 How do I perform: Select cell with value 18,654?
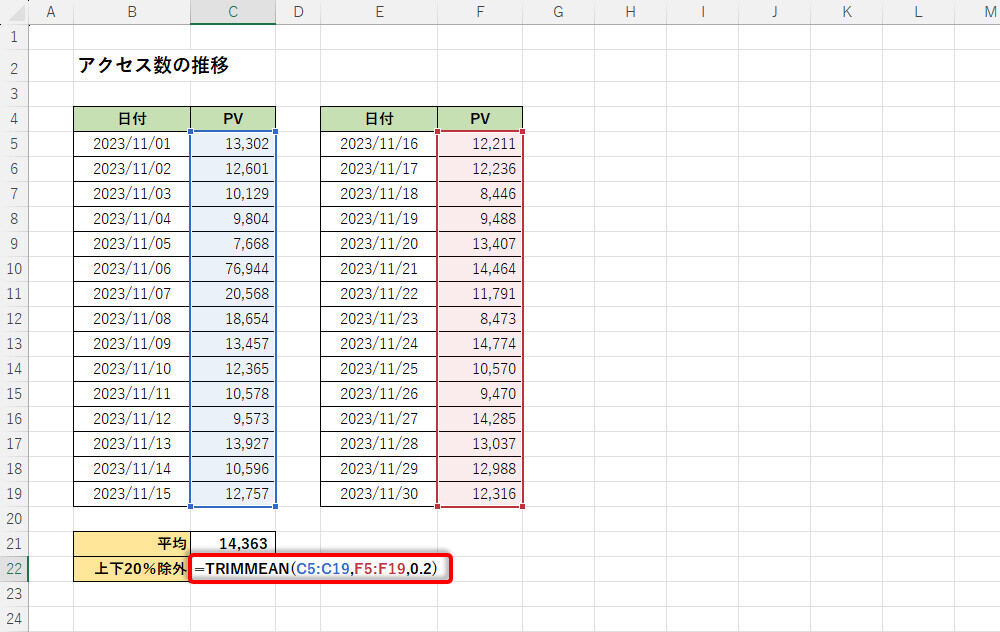click(x=233, y=318)
